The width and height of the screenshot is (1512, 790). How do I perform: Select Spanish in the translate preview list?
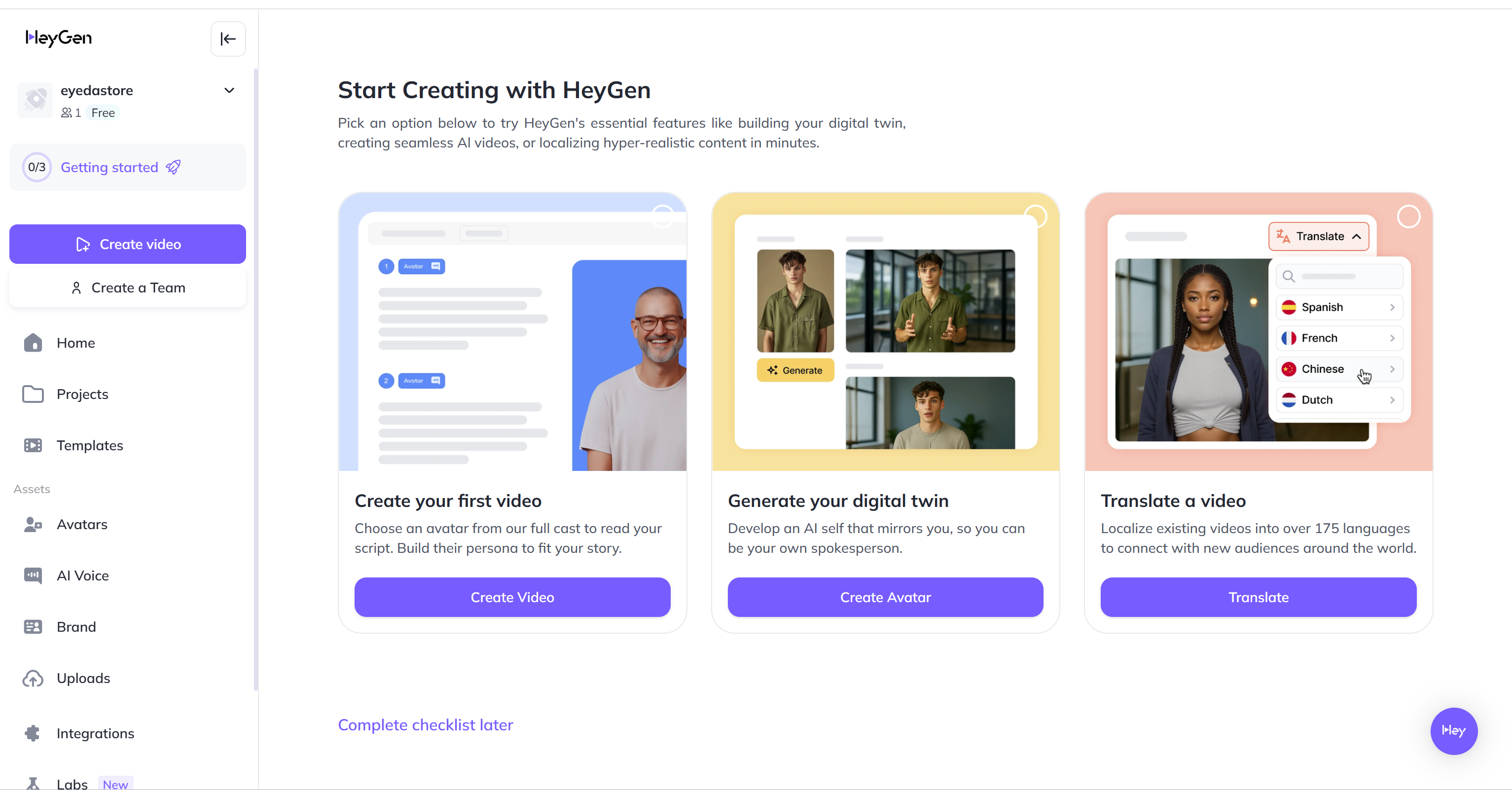(x=1339, y=307)
